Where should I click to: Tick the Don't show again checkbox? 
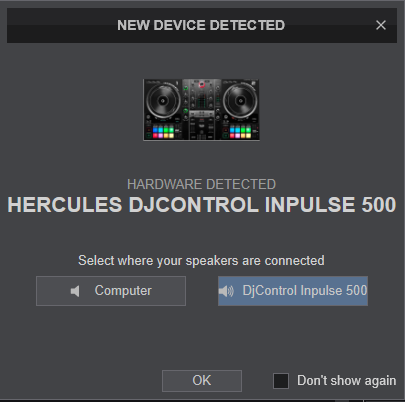[x=281, y=381]
